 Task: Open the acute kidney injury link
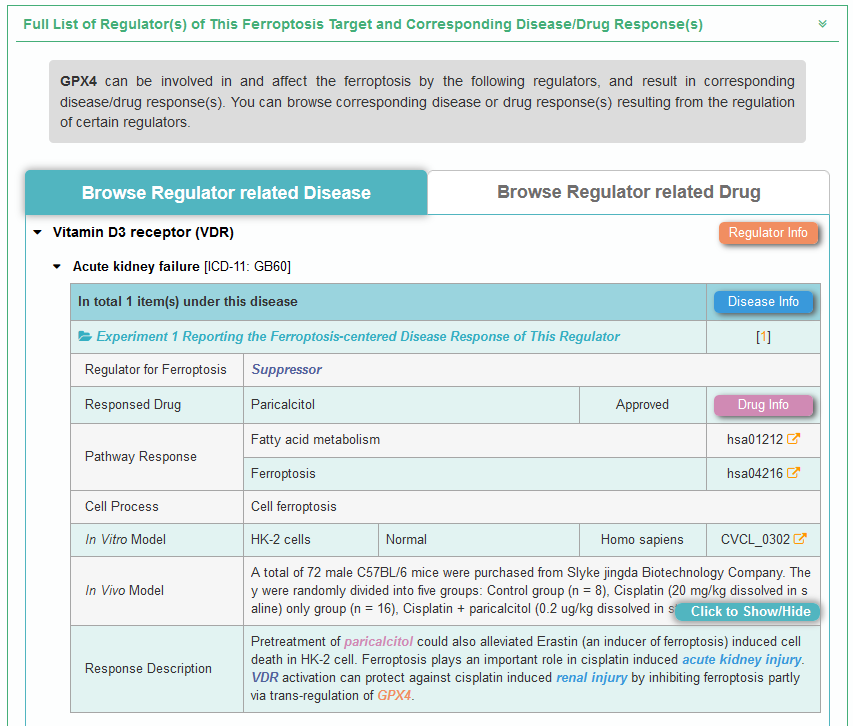[x=741, y=659]
